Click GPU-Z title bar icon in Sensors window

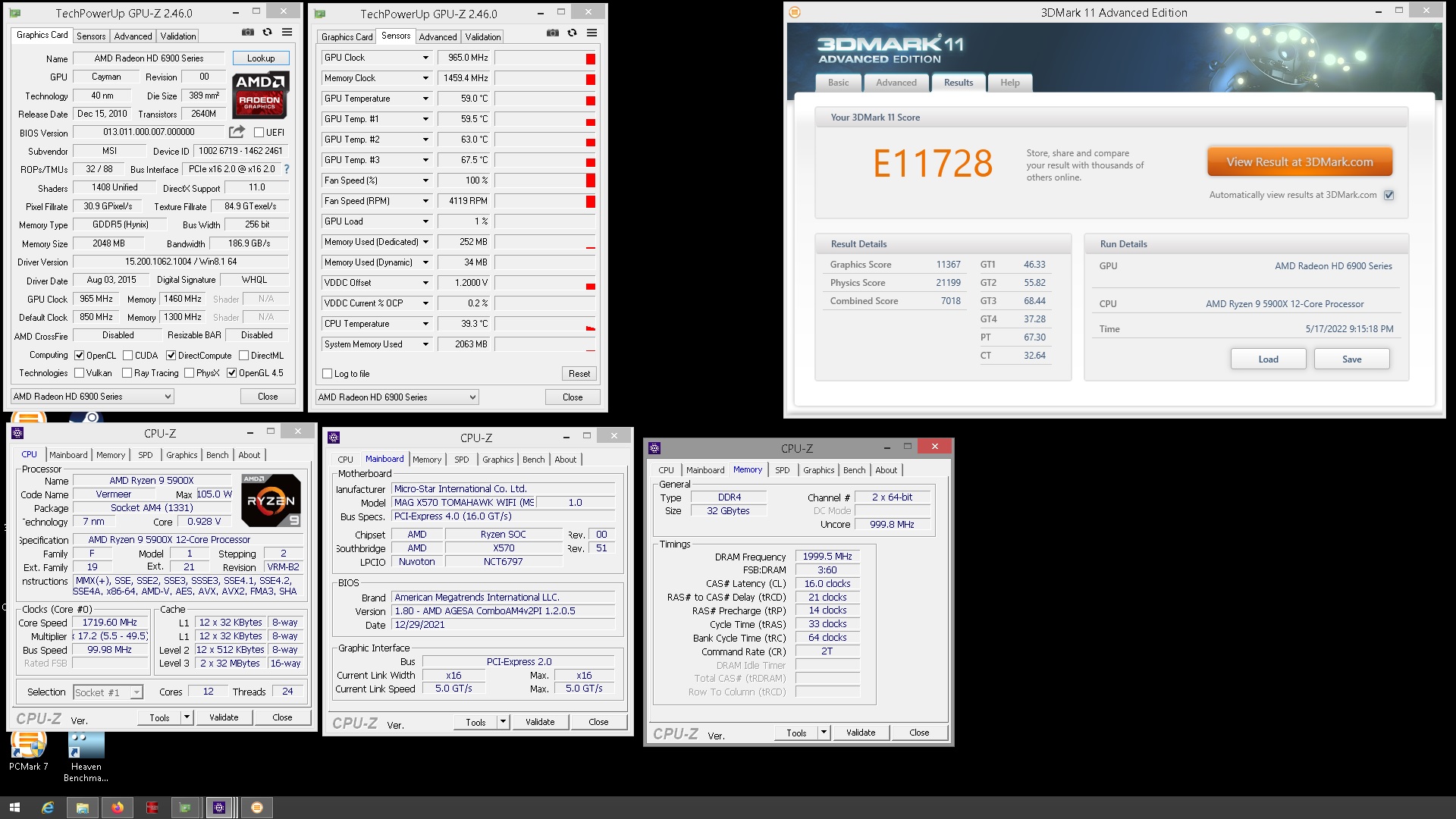[320, 14]
